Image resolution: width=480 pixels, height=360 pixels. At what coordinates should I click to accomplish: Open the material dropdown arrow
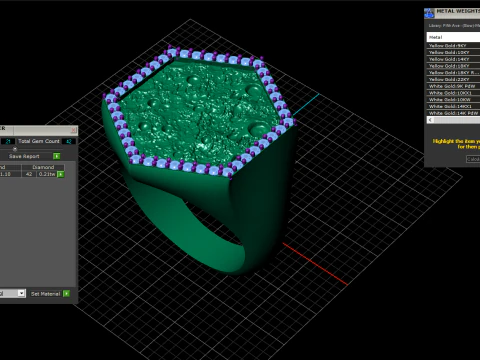[21, 293]
